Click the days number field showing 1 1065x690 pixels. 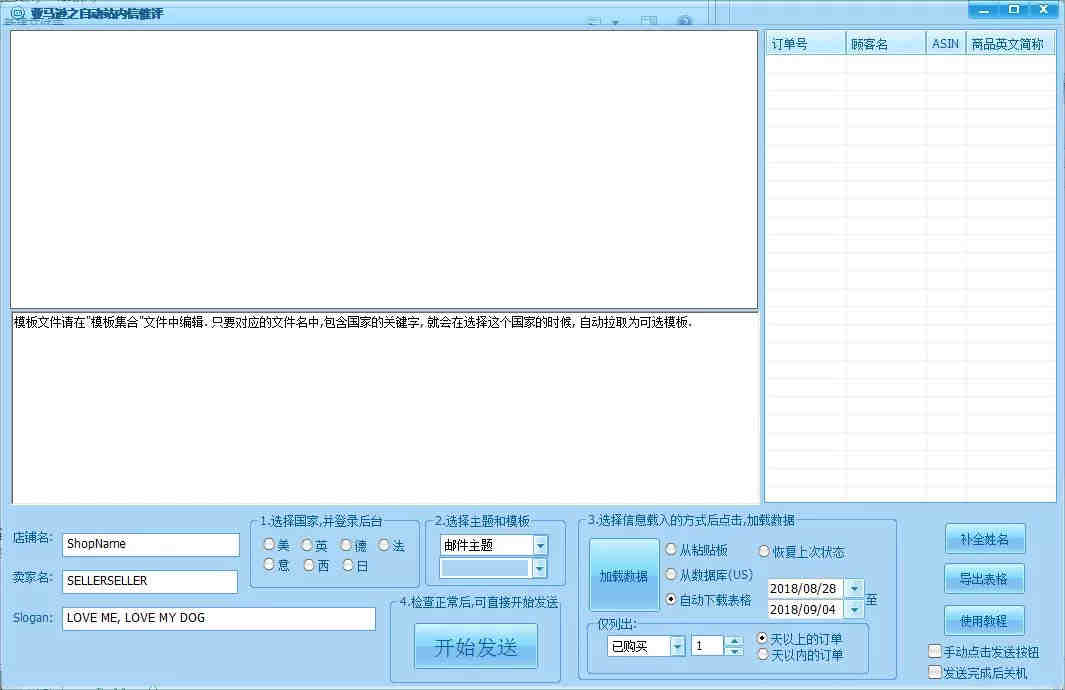click(707, 646)
